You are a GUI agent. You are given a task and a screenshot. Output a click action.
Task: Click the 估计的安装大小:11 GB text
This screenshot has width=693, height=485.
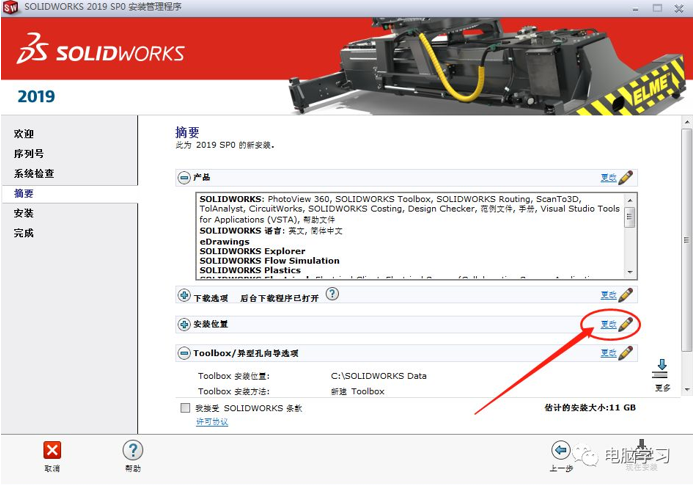(x=590, y=408)
